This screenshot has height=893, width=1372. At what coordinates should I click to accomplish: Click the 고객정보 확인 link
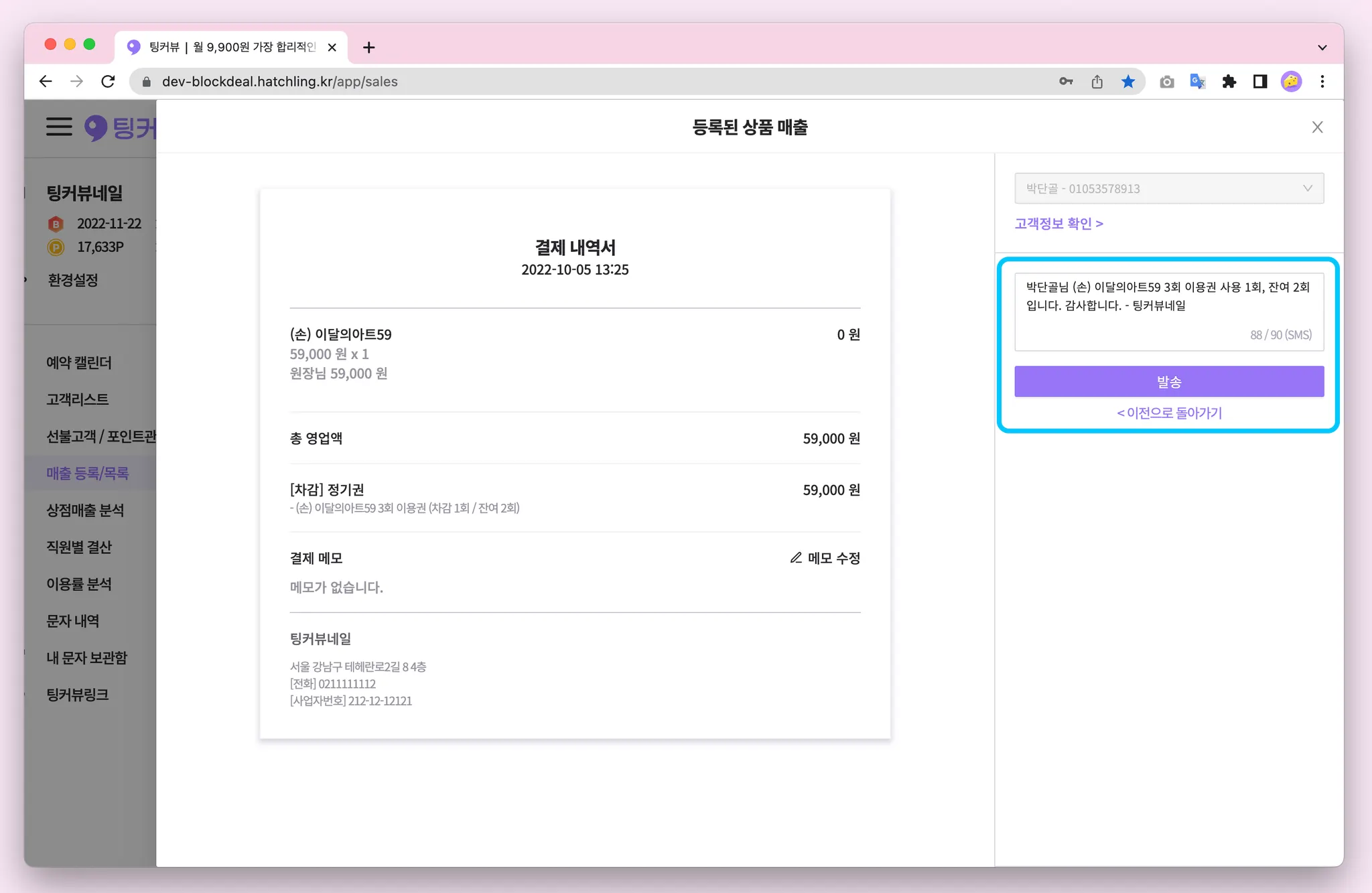[1058, 224]
